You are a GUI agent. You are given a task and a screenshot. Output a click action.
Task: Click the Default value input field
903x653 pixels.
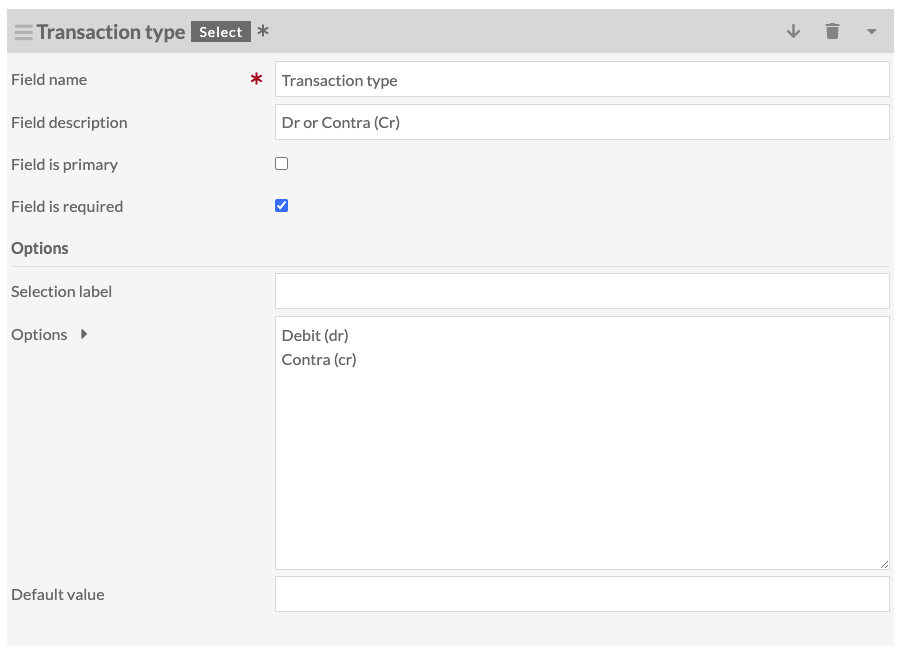click(x=580, y=593)
